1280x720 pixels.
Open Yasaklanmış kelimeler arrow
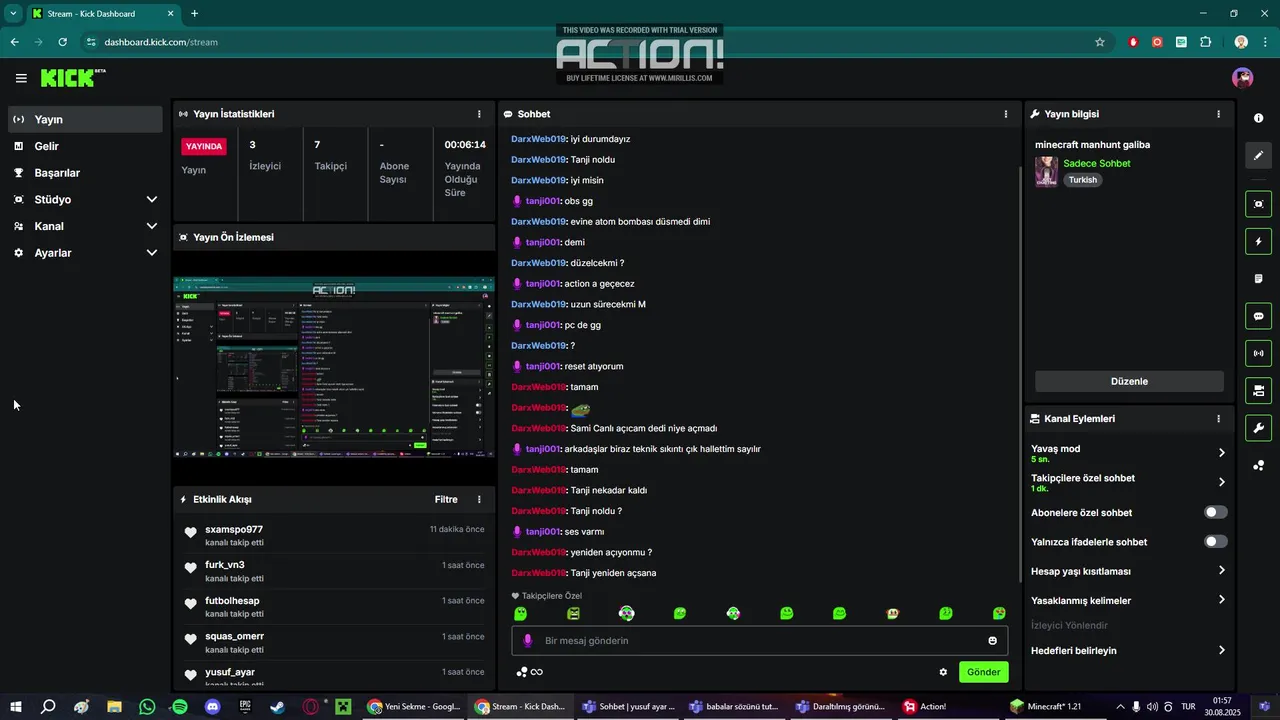(x=1221, y=600)
